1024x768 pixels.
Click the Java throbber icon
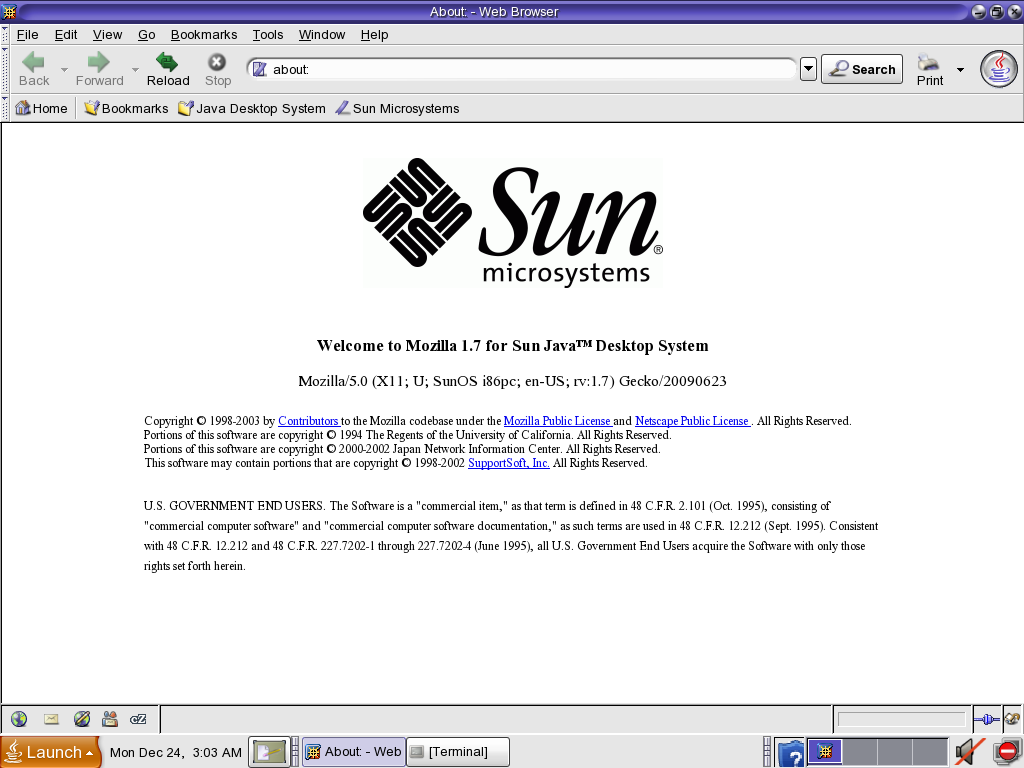coord(999,69)
